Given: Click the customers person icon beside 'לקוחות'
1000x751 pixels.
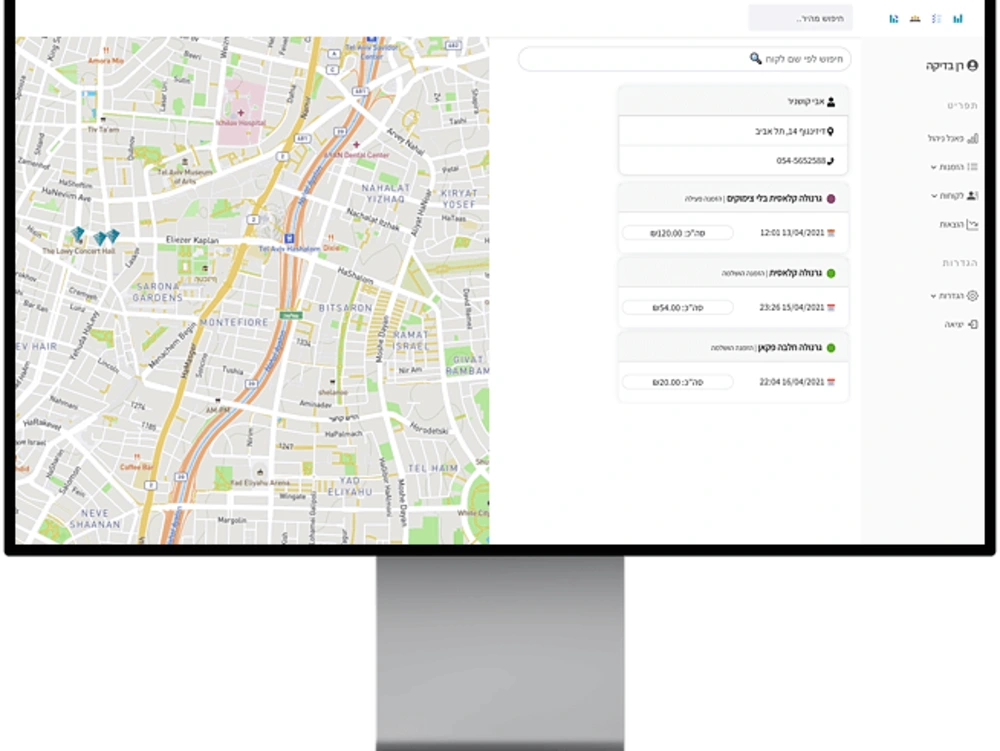Looking at the screenshot, I should coord(972,196).
